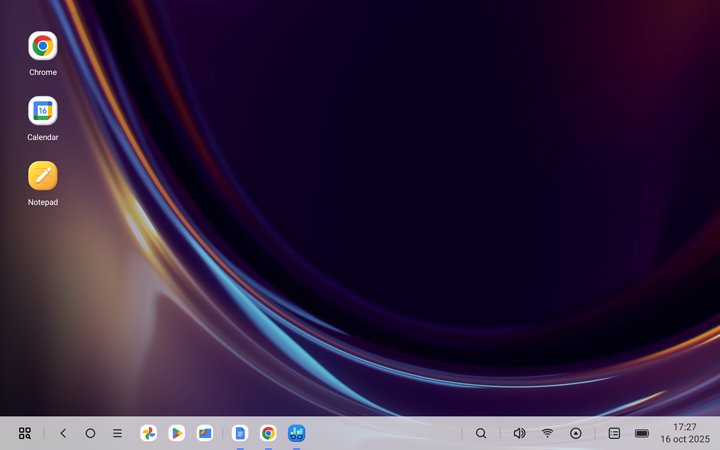Viewport: 720px width, 450px height.
Task: Open recent apps menu in taskbar
Action: click(117, 433)
